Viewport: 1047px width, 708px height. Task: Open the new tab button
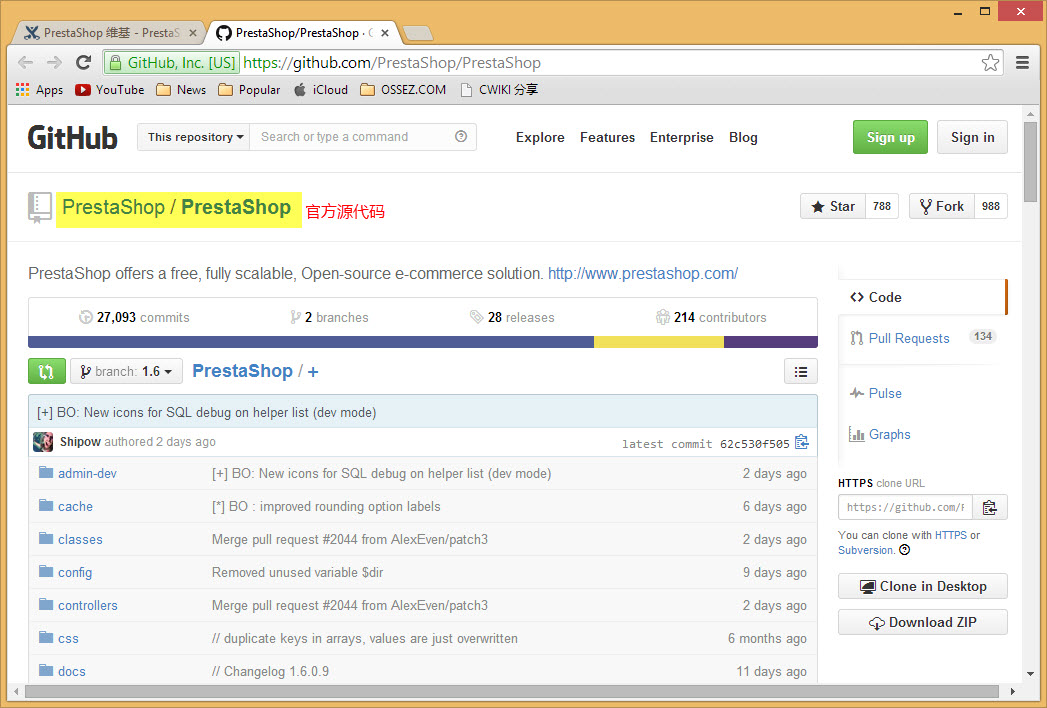(419, 33)
